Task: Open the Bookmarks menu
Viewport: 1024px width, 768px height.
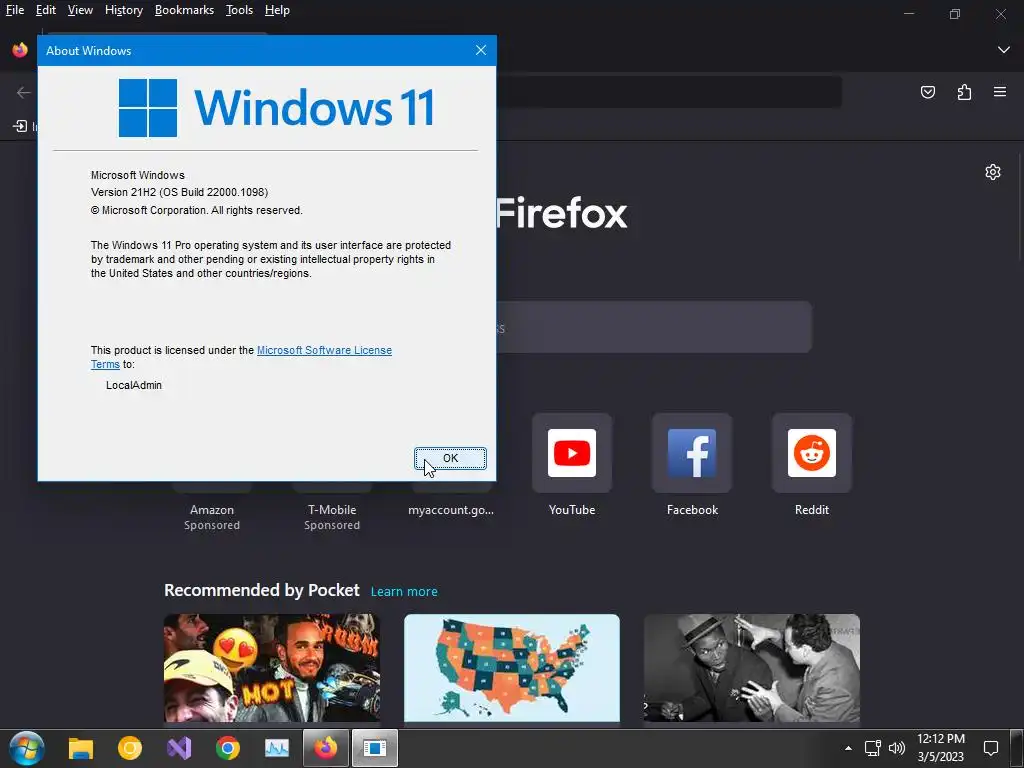Action: (x=184, y=10)
